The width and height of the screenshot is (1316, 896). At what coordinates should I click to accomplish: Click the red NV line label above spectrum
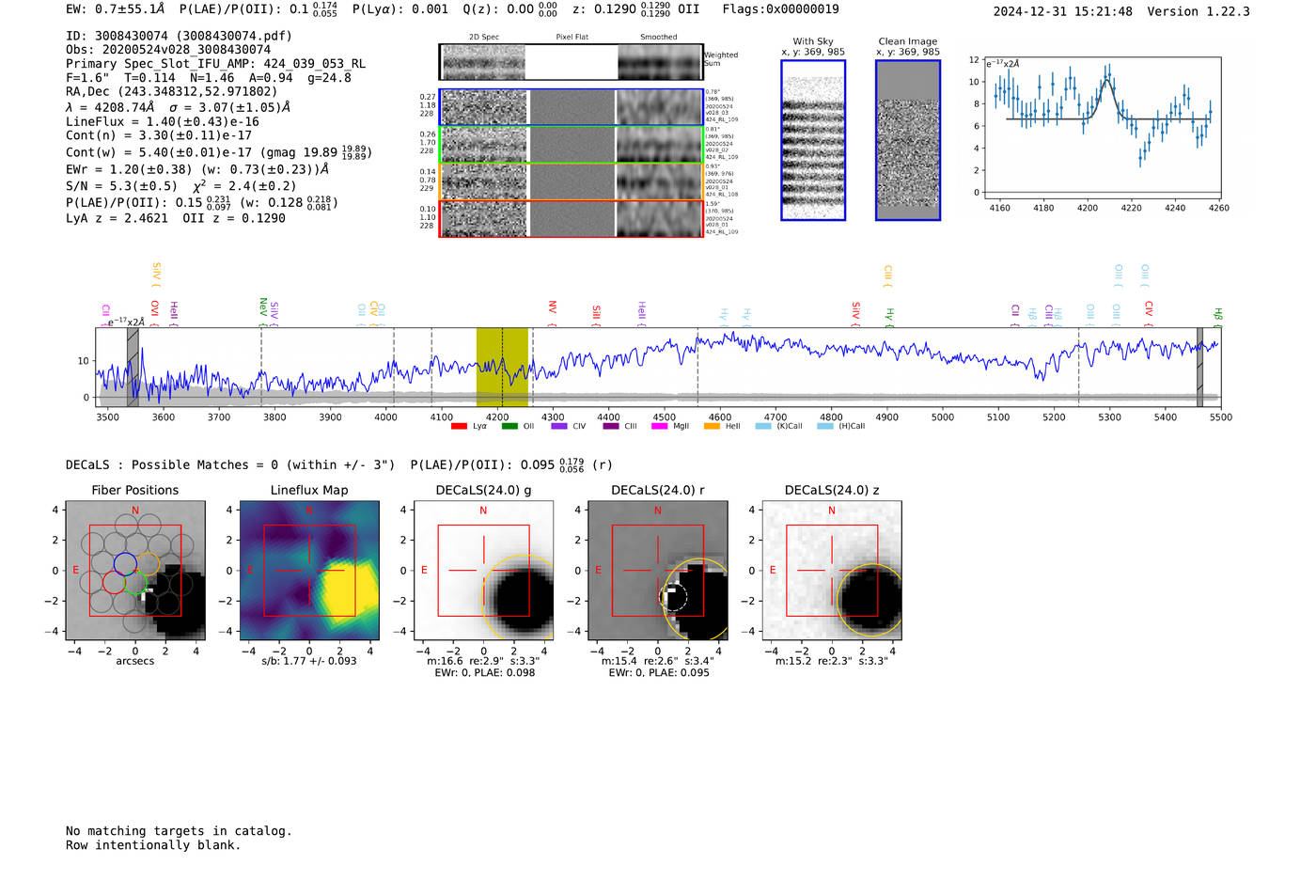553,307
